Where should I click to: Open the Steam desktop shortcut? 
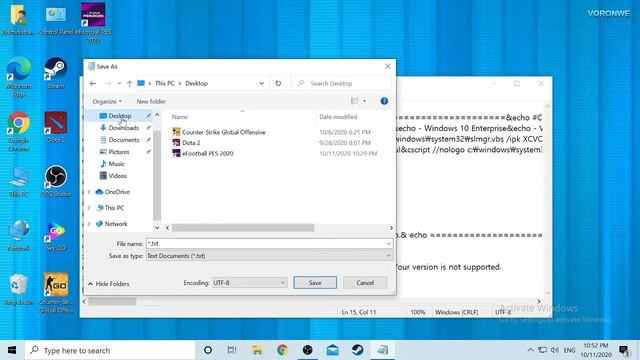coord(56,73)
